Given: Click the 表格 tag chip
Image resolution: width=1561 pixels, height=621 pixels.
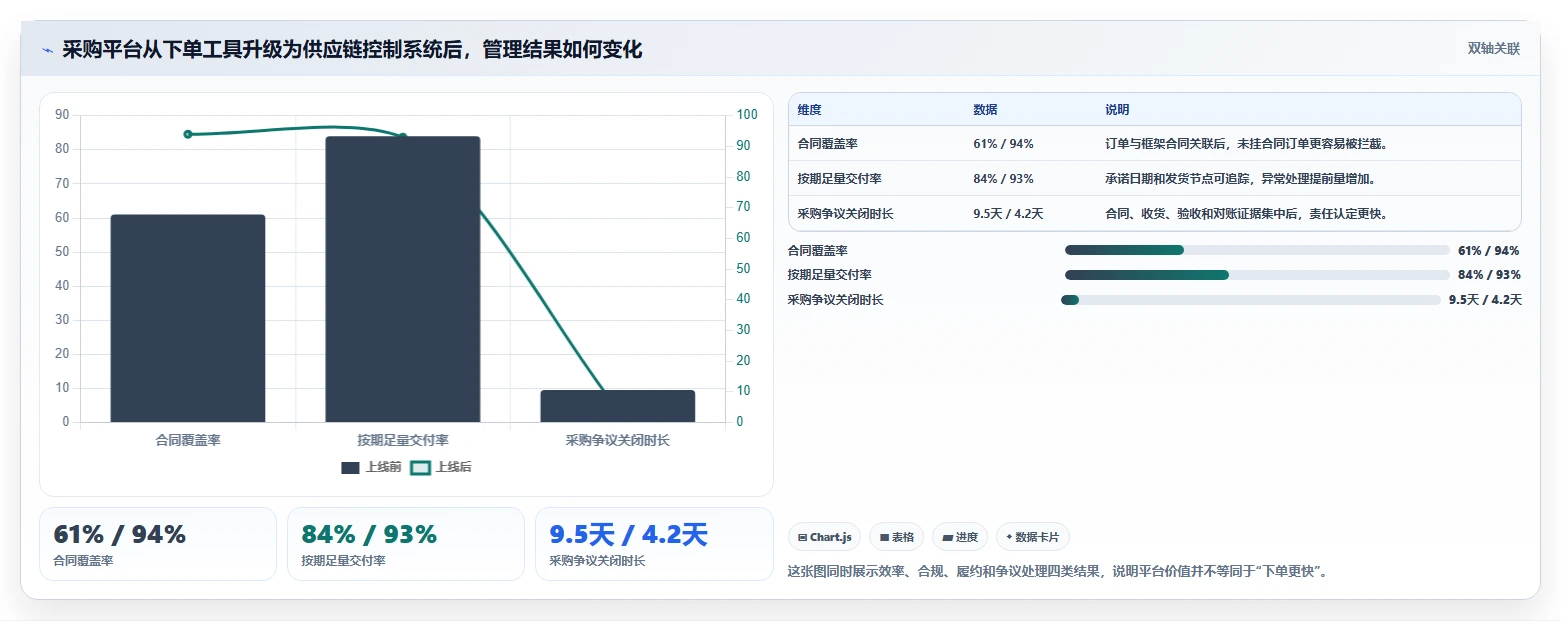Looking at the screenshot, I should [896, 537].
